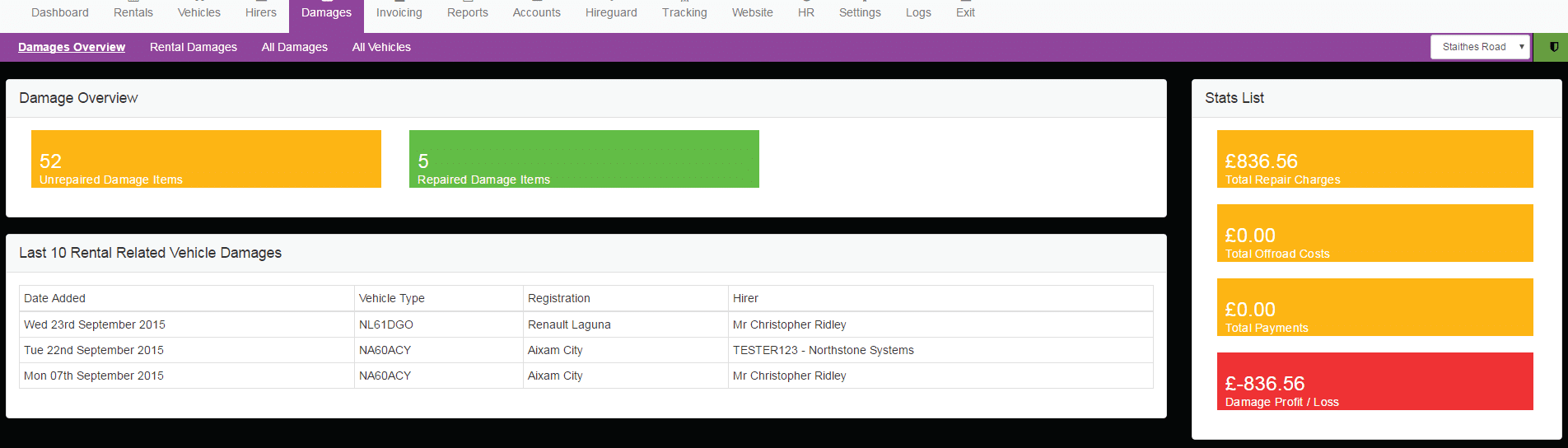Go to the Vehicles section
The width and height of the screenshot is (1568, 448).
[x=199, y=12]
